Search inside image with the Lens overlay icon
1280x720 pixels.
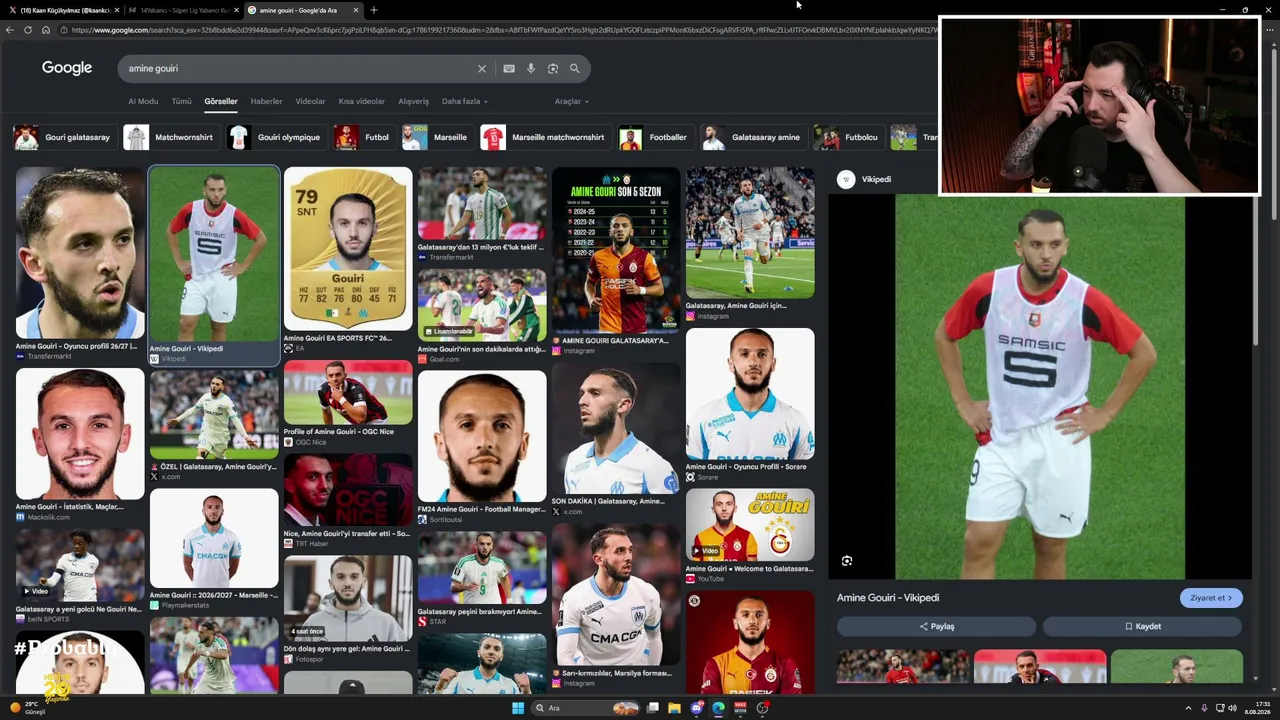coord(847,561)
